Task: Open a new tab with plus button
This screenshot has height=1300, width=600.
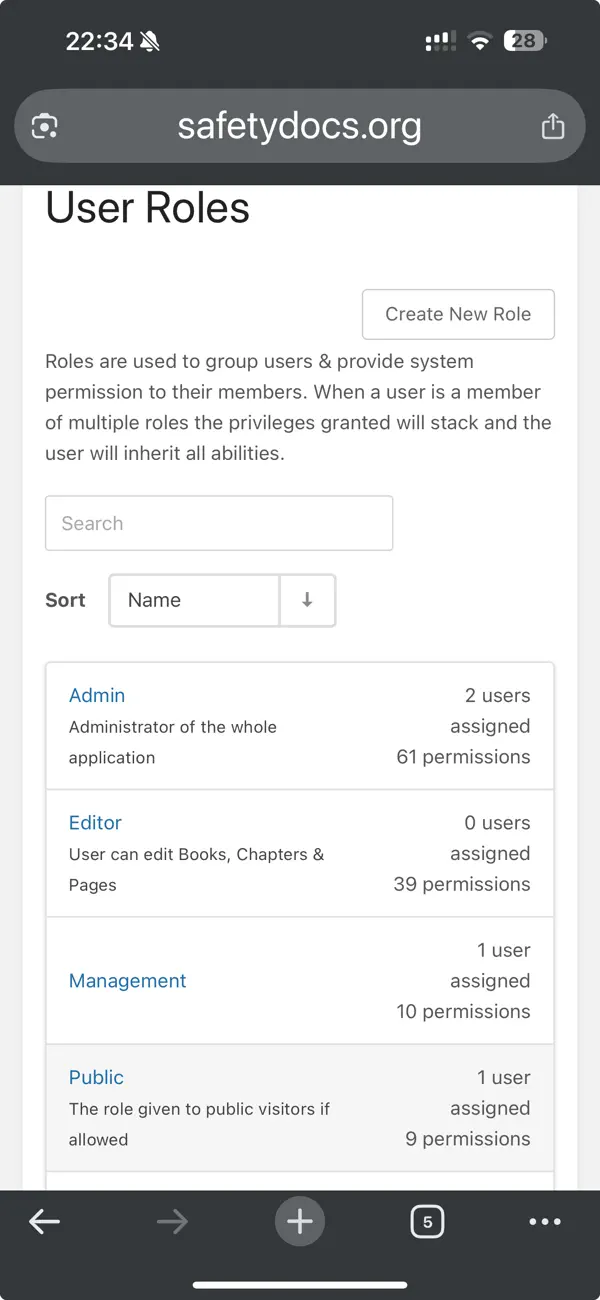Action: click(300, 1221)
